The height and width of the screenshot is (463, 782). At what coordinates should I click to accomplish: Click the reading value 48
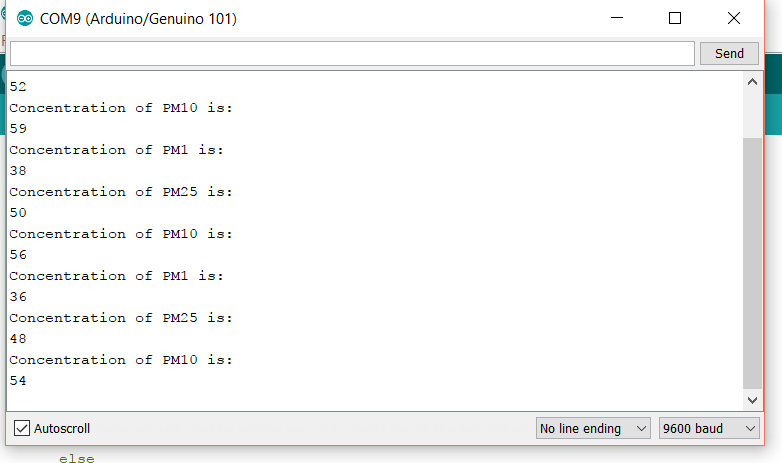click(18, 339)
